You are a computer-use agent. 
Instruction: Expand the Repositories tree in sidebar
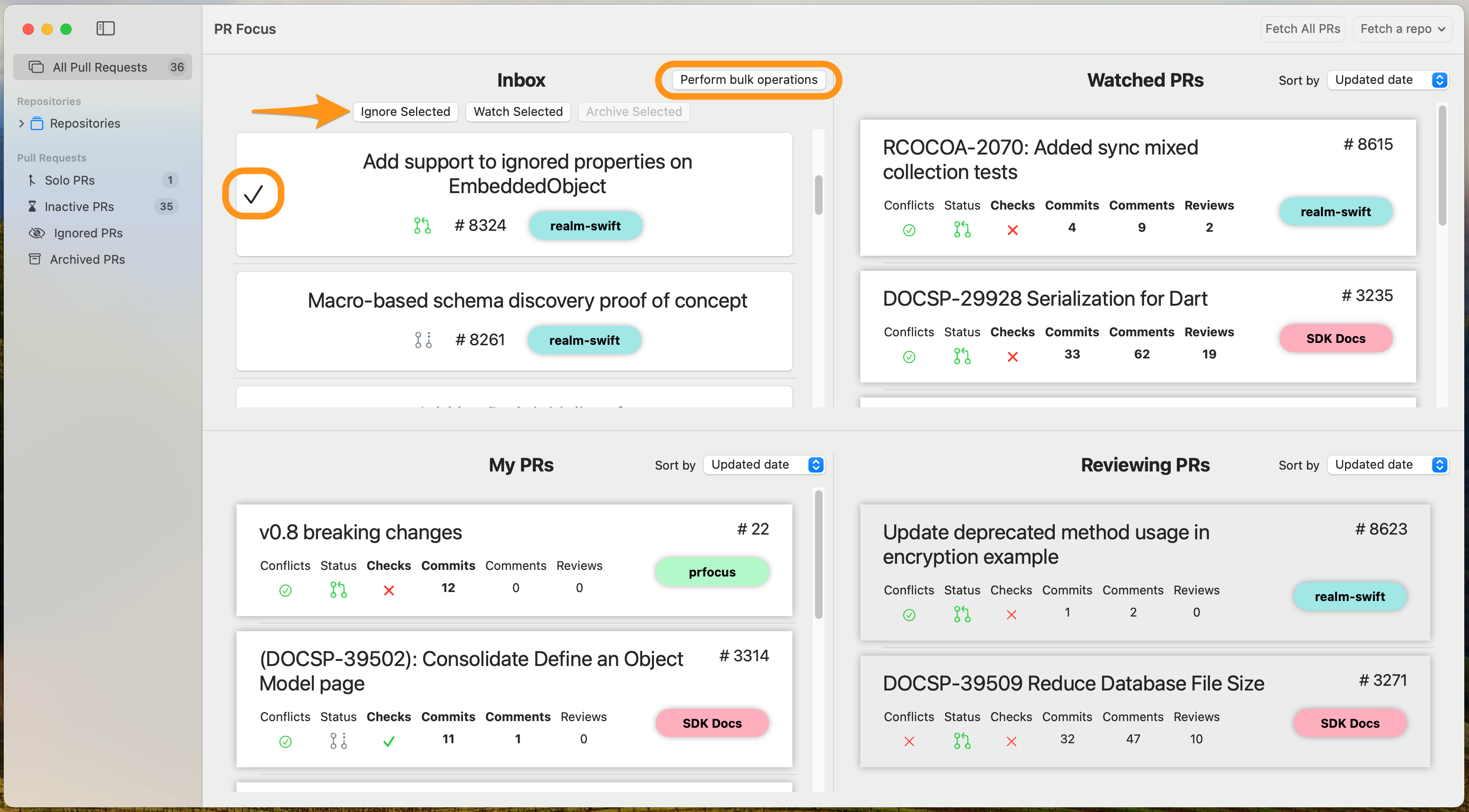[21, 123]
